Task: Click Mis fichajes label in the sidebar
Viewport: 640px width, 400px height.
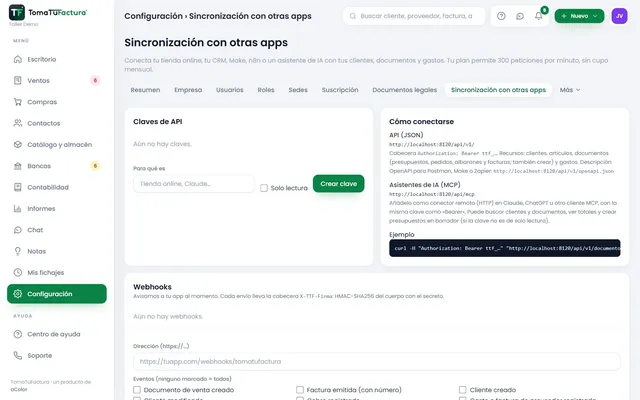Action: (46, 272)
